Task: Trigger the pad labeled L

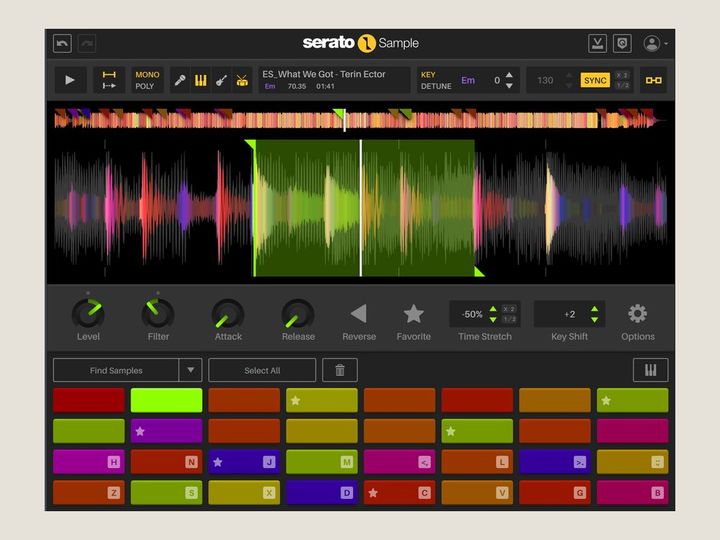Action: pos(477,461)
